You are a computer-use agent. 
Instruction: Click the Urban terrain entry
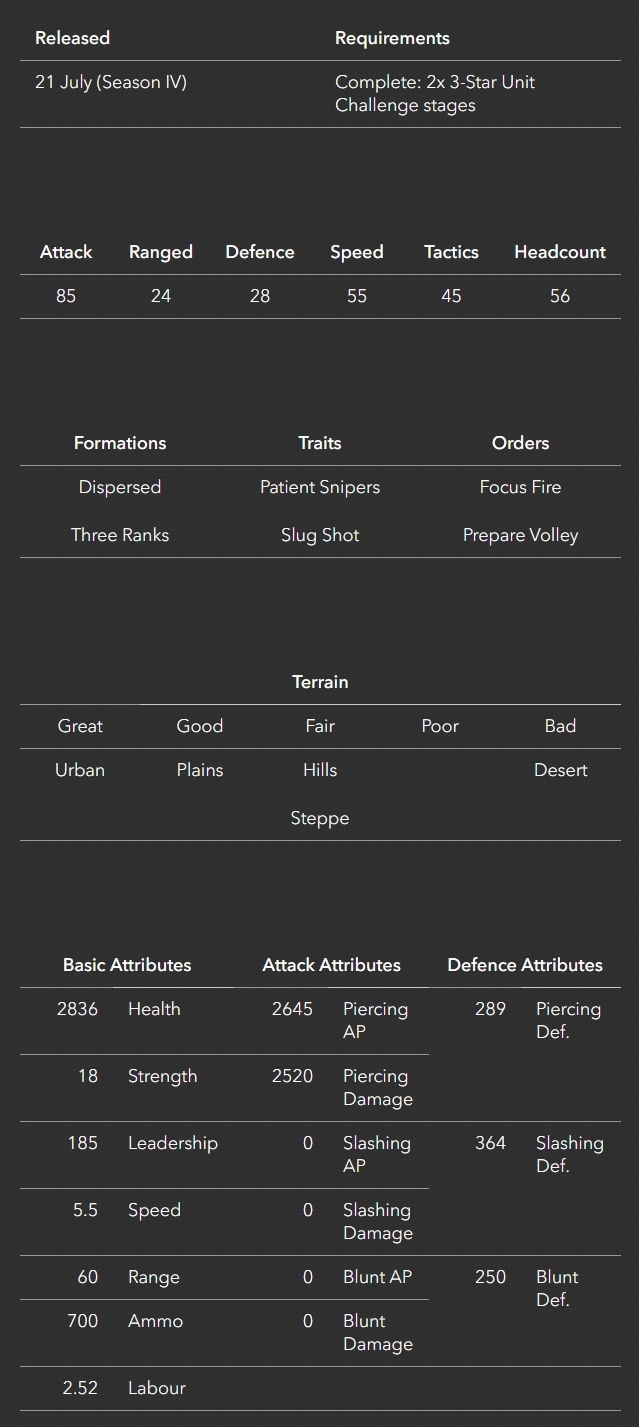[x=80, y=770]
